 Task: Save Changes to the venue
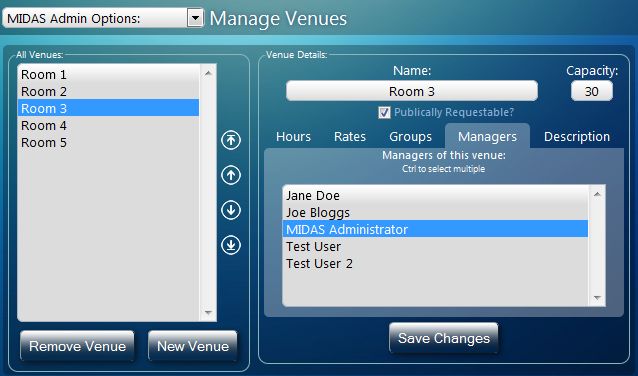(444, 338)
